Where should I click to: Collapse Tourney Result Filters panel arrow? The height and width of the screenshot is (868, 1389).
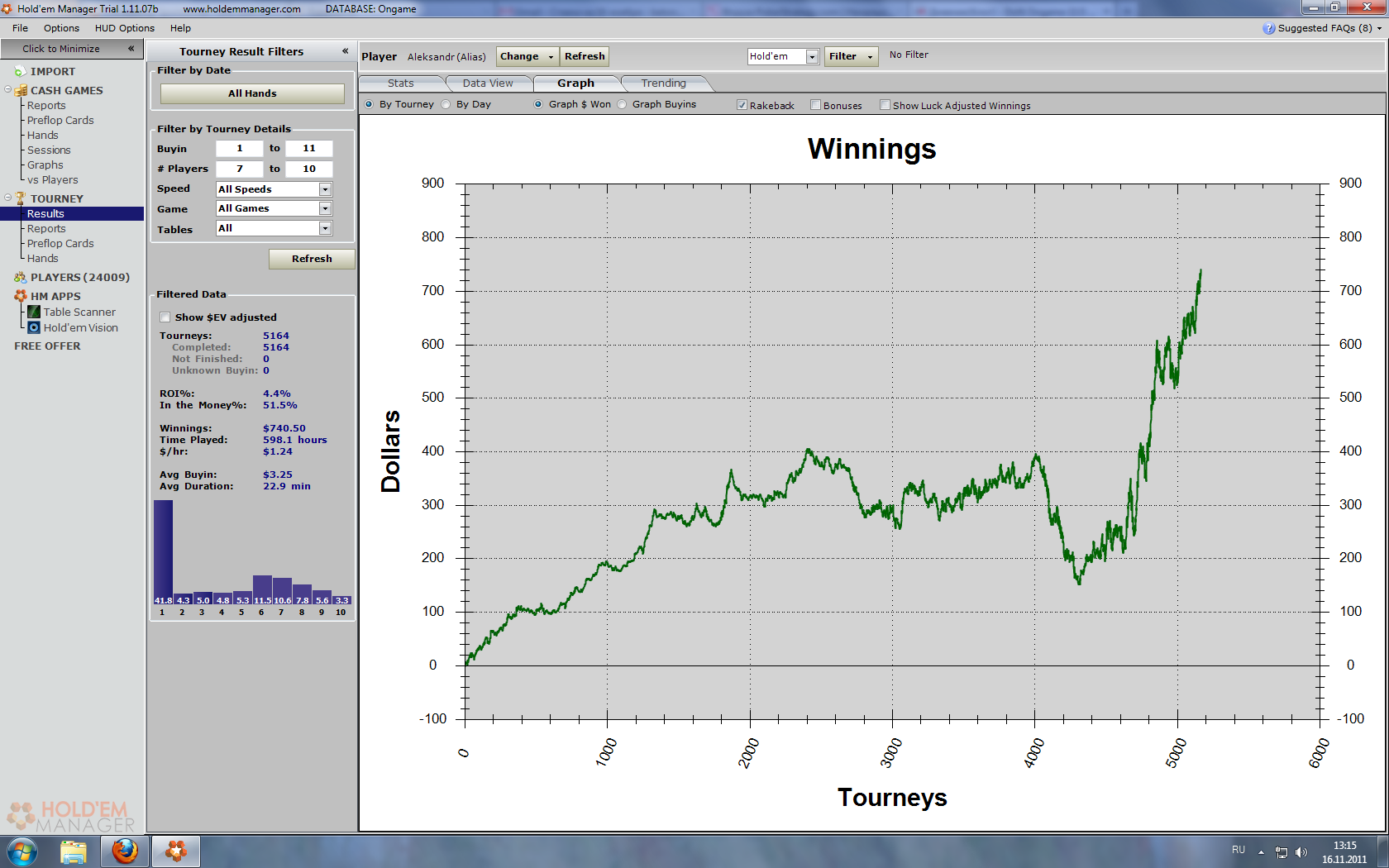[345, 51]
